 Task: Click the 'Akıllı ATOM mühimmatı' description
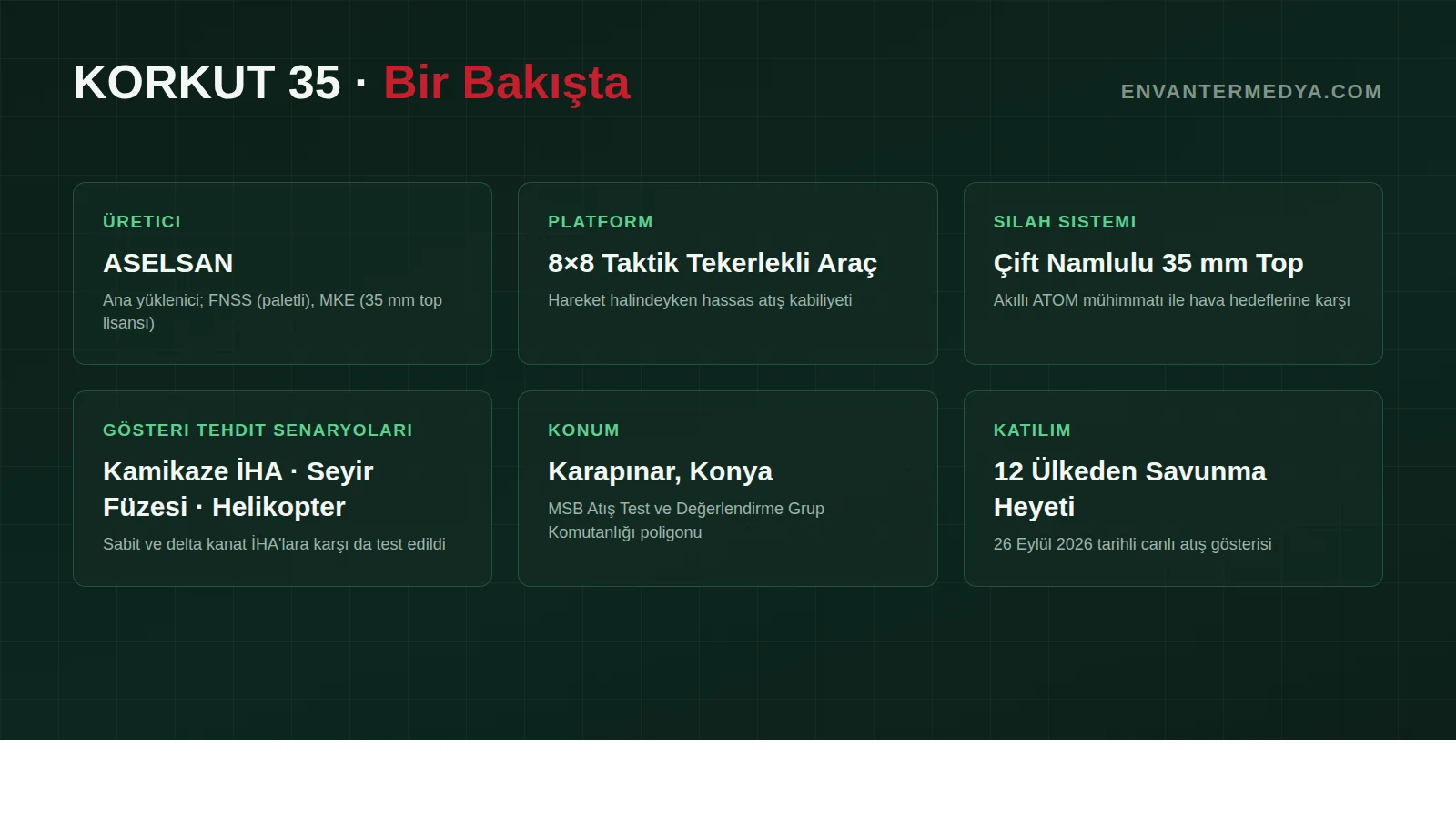1172,300
